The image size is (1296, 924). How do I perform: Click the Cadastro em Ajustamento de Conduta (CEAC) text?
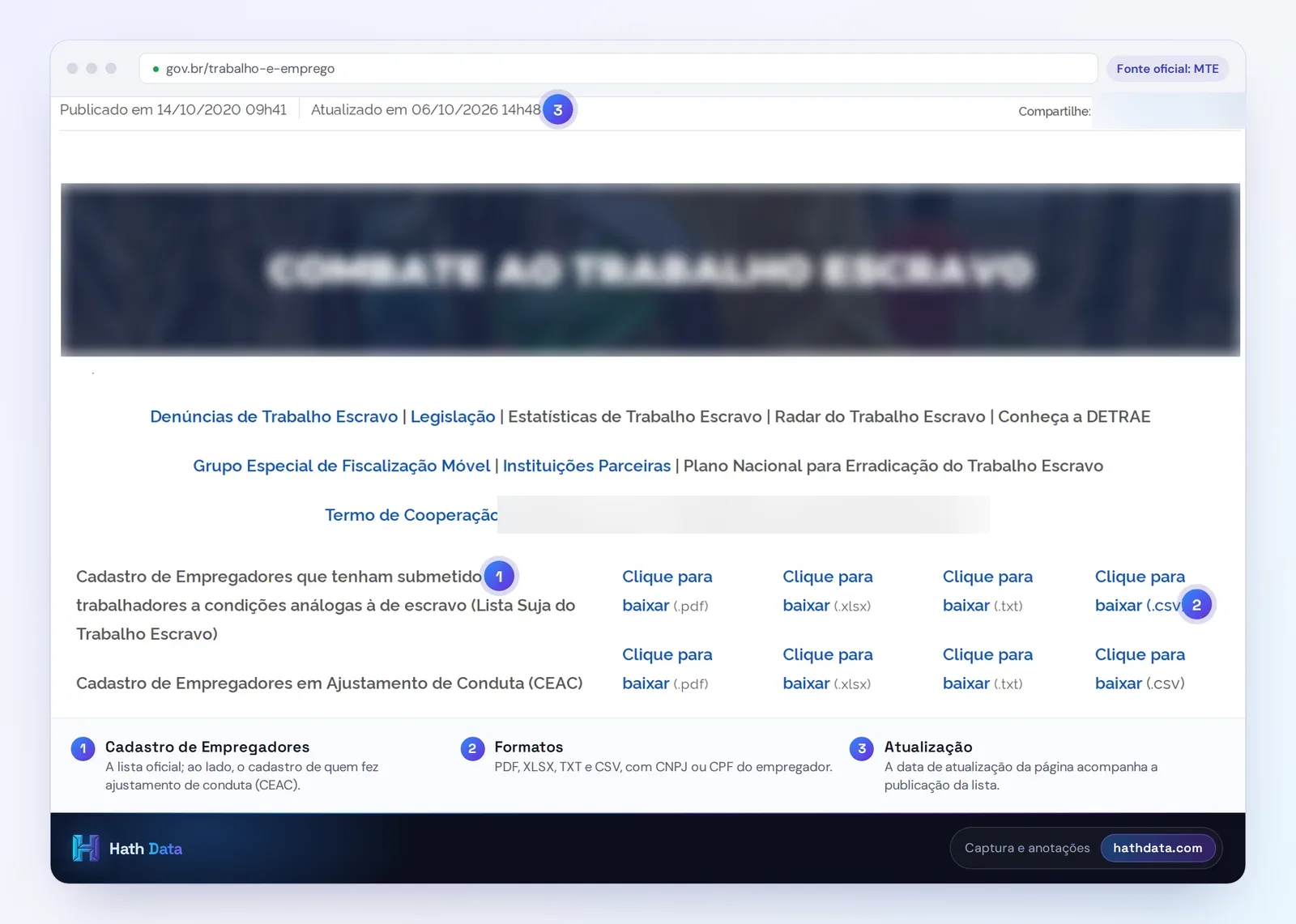[x=330, y=683]
